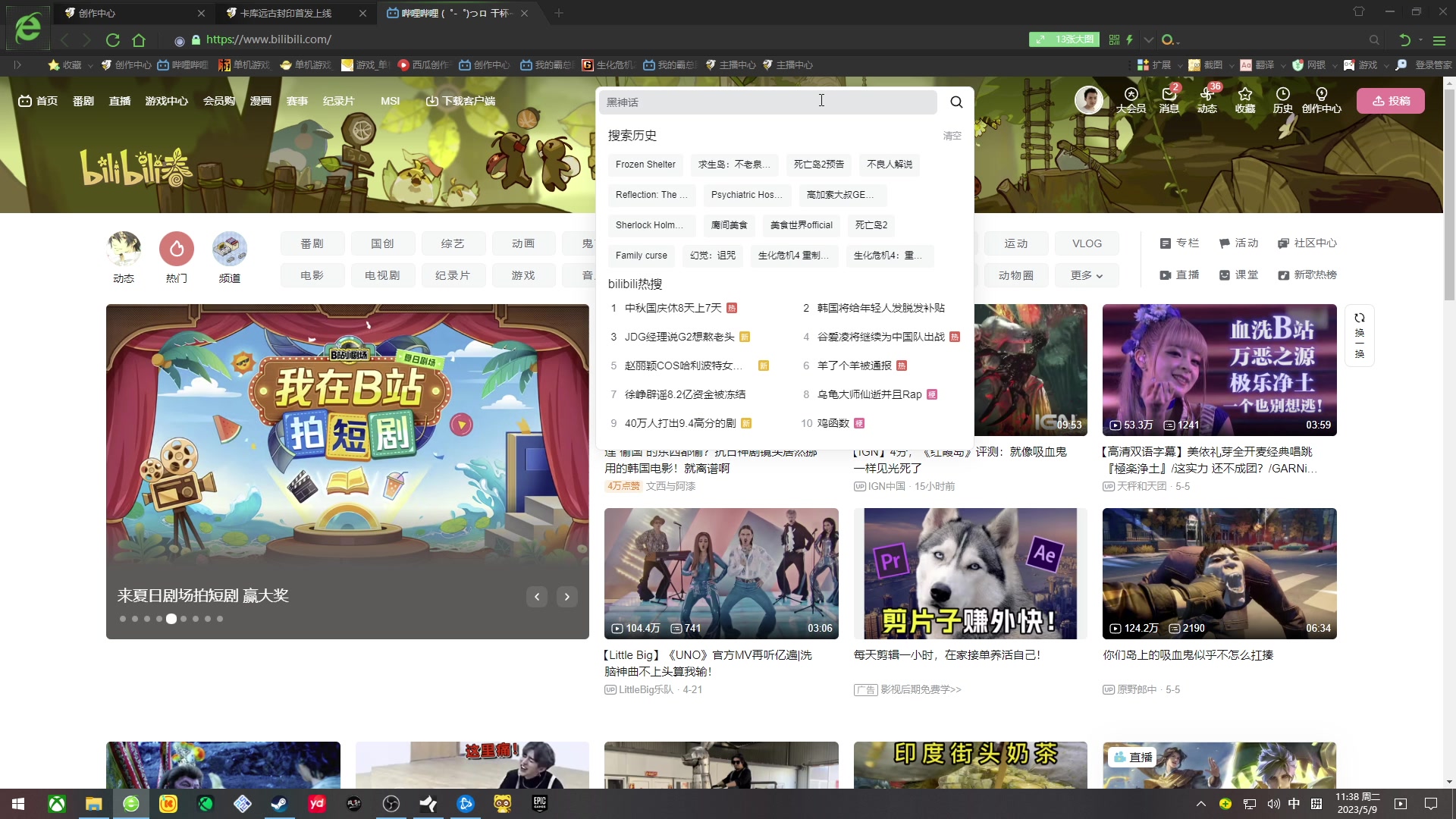The height and width of the screenshot is (819, 1456).
Task: Select the fifth carousel dot indicator
Action: tap(171, 619)
